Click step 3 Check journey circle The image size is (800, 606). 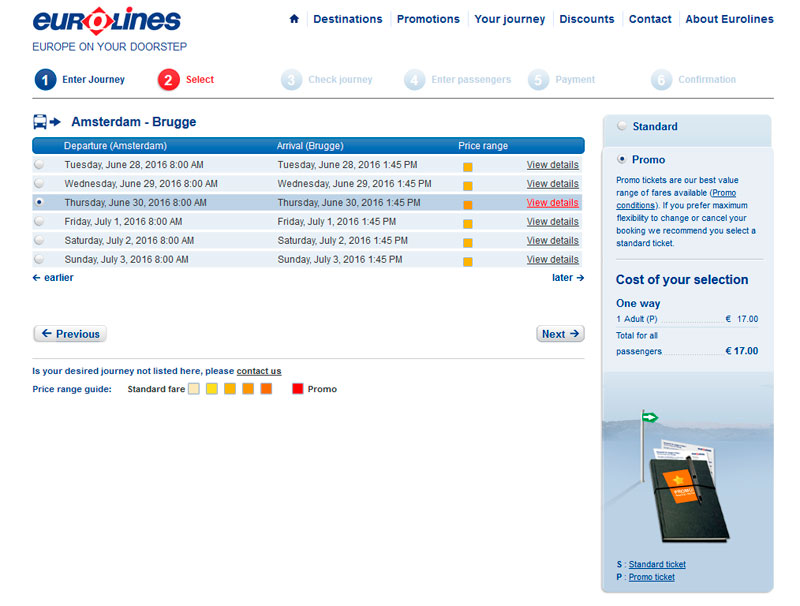pos(291,80)
